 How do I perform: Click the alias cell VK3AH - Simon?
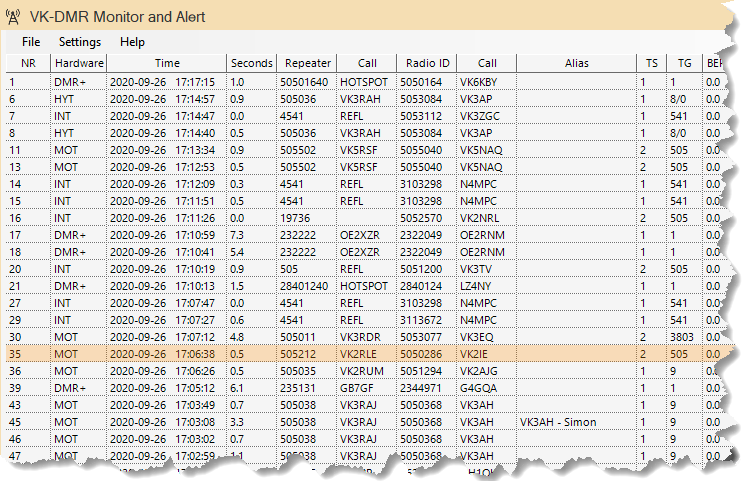(558, 422)
